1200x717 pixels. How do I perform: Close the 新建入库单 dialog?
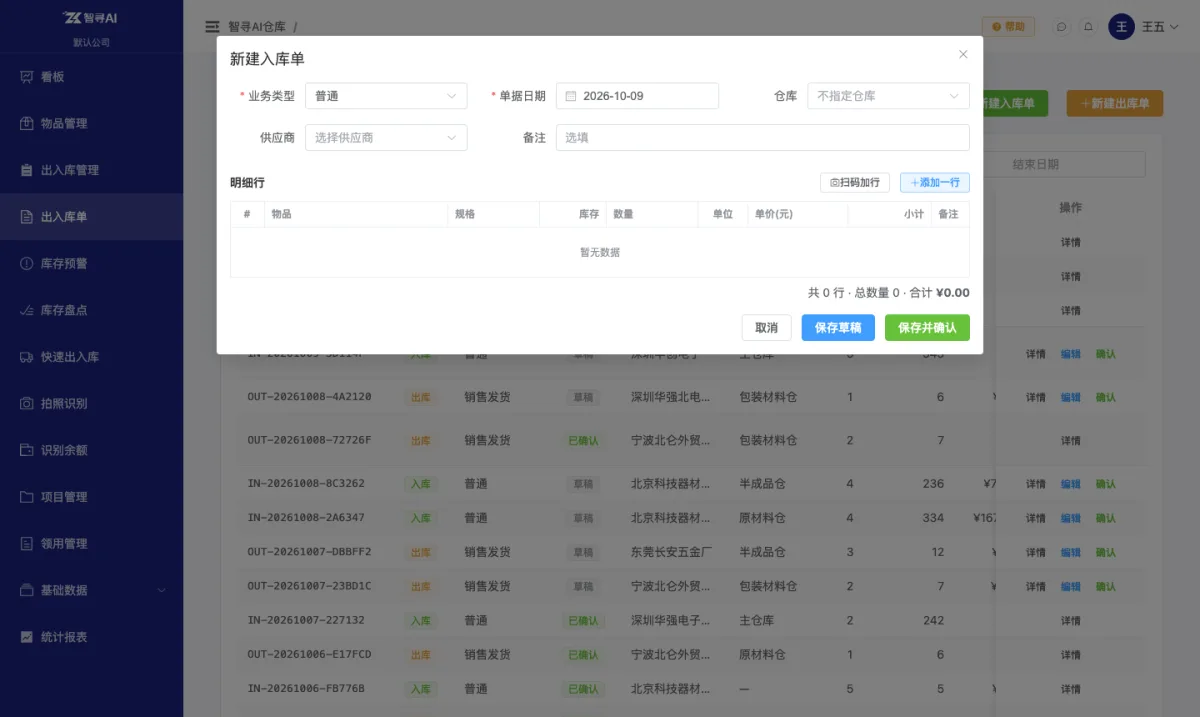coord(963,55)
